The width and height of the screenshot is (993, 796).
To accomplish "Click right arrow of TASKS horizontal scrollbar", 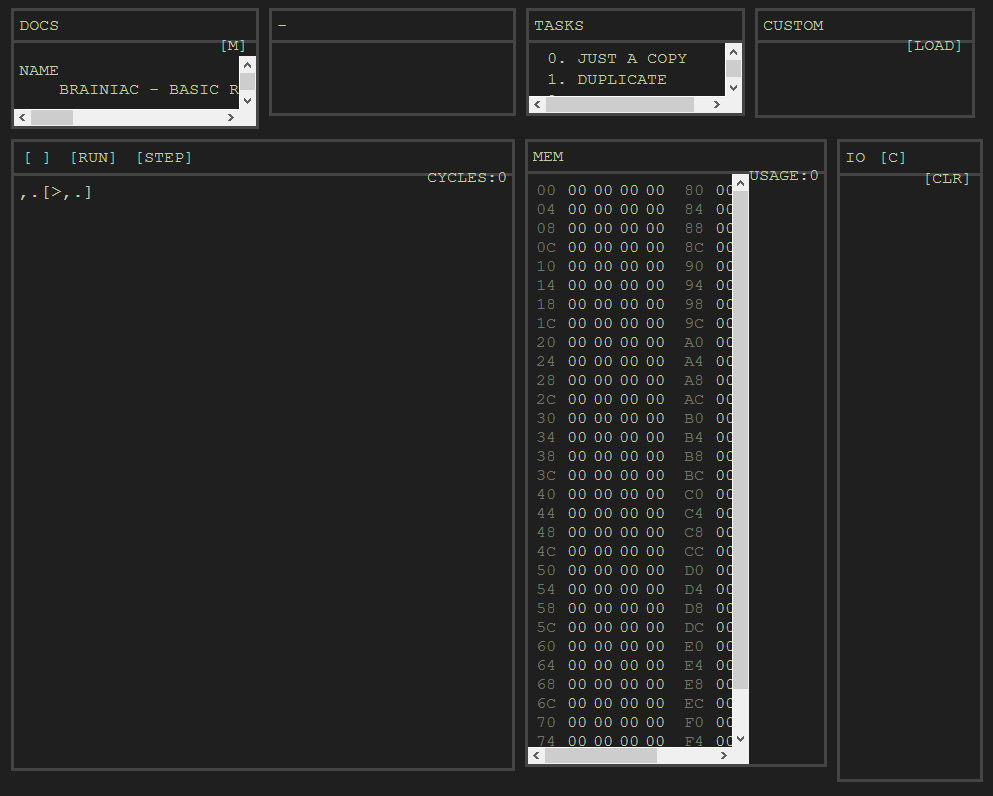I will pyautogui.click(x=717, y=104).
